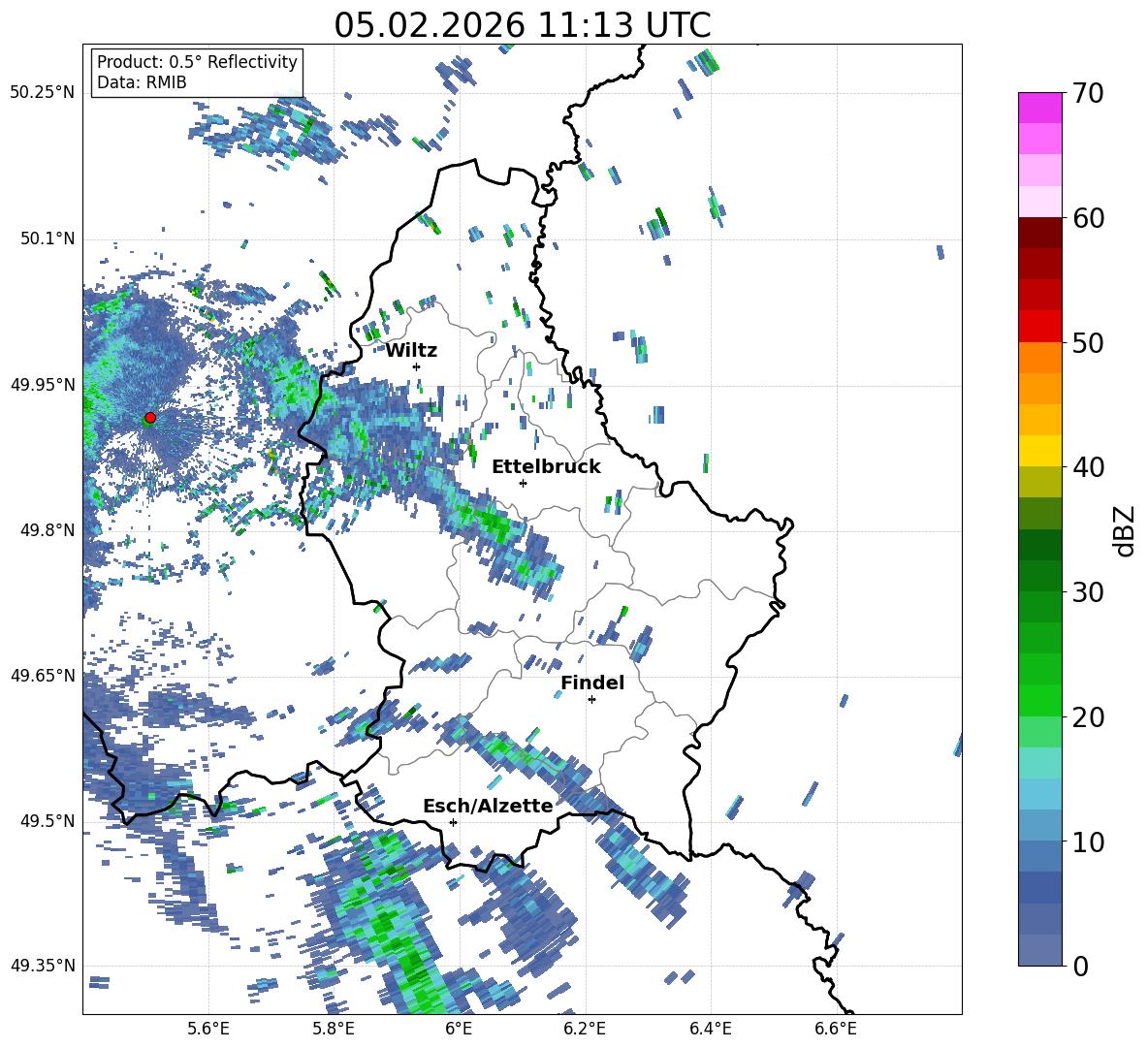Click the title 05.02.2026 11:13 UTC
Image resolution: width=1148 pixels, height=1048 pixels.
(523, 25)
